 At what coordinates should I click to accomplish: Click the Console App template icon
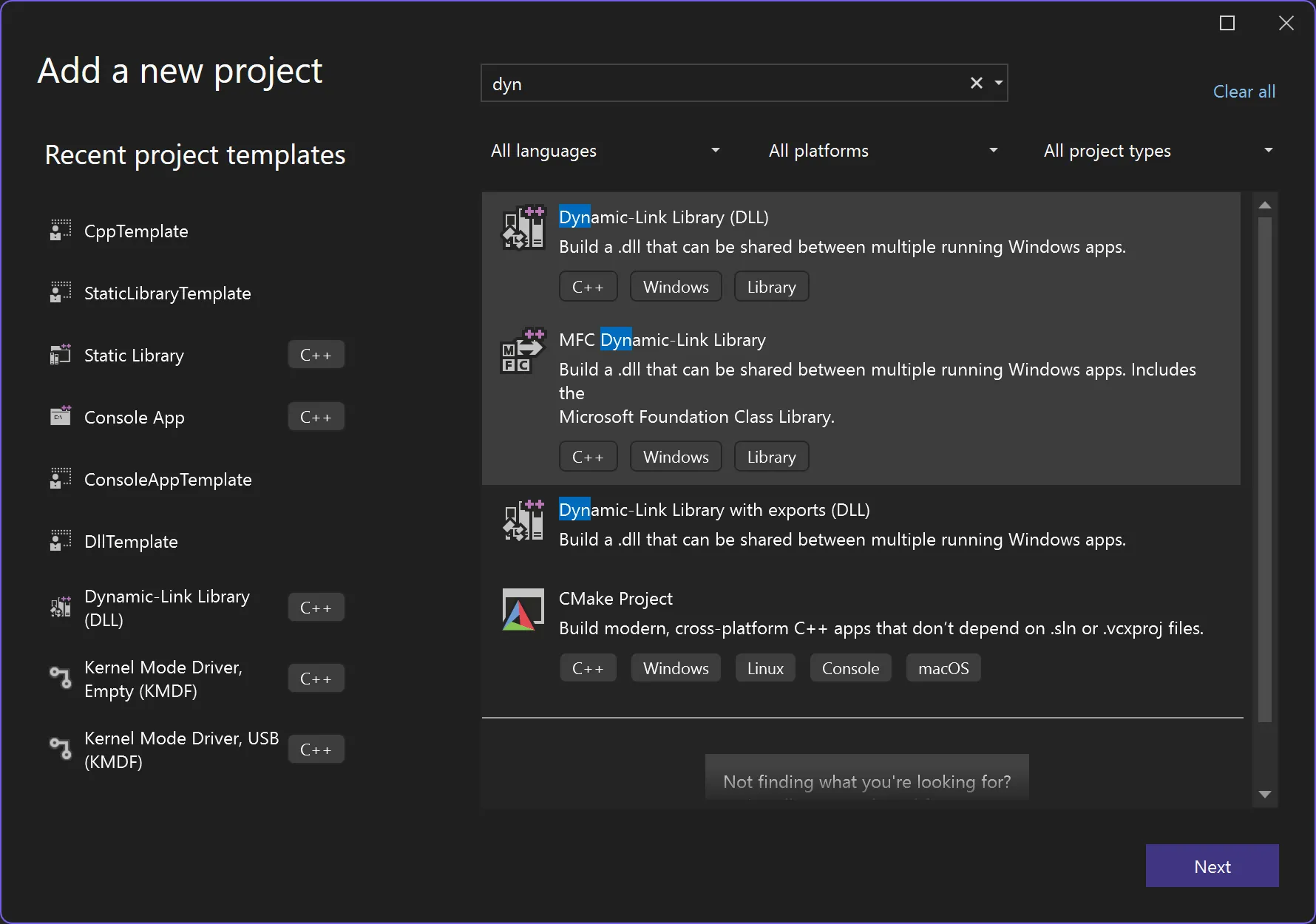tap(61, 417)
